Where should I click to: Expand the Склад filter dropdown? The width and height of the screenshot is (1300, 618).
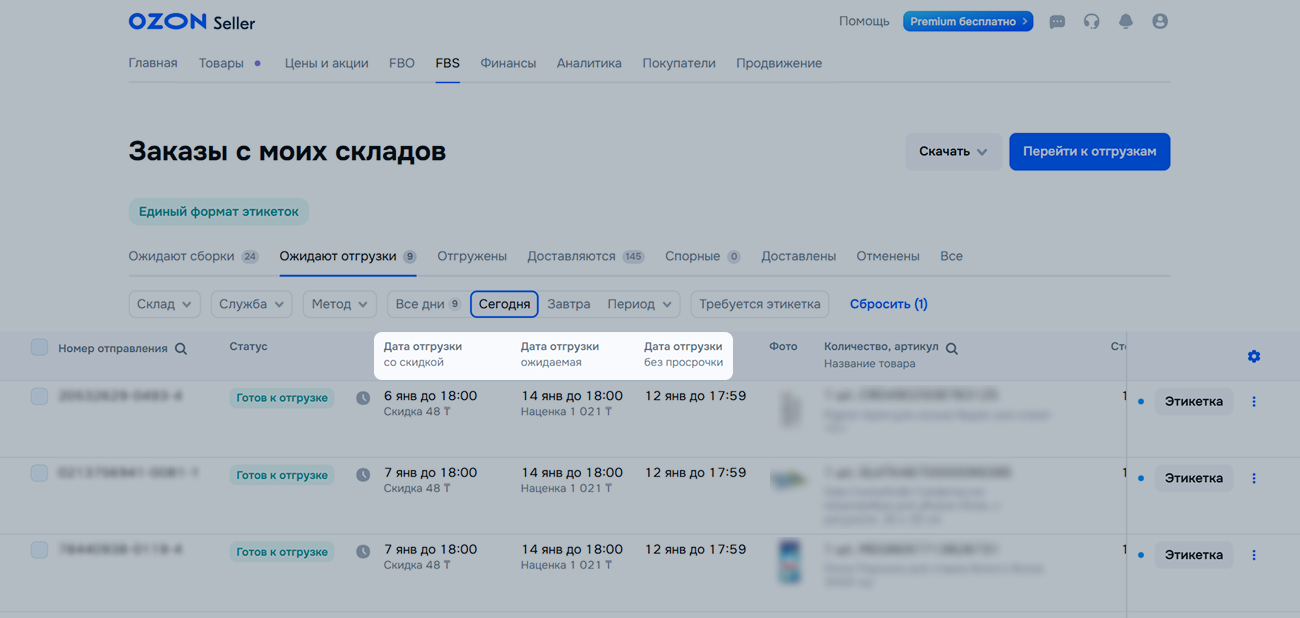[164, 304]
